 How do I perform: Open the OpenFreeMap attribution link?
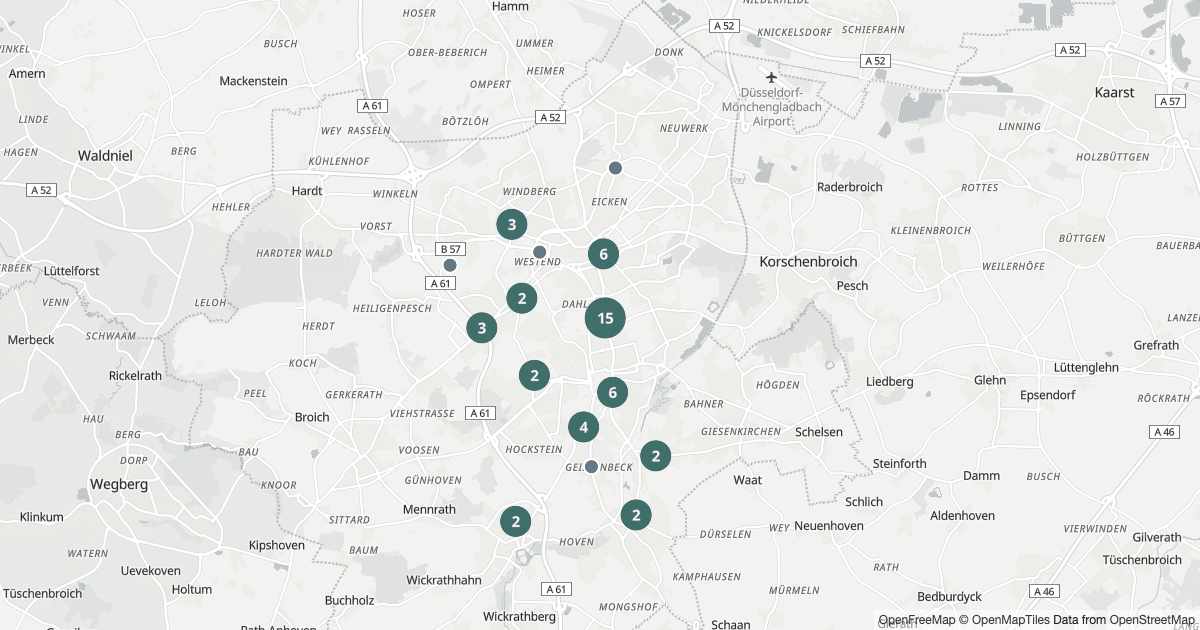pyautogui.click(x=918, y=620)
